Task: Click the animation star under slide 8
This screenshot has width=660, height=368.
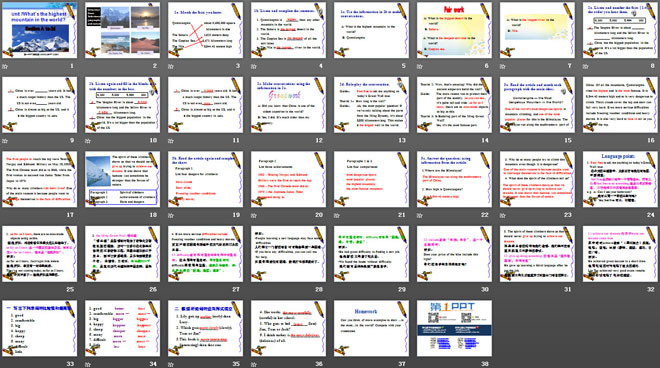Action: coord(586,66)
